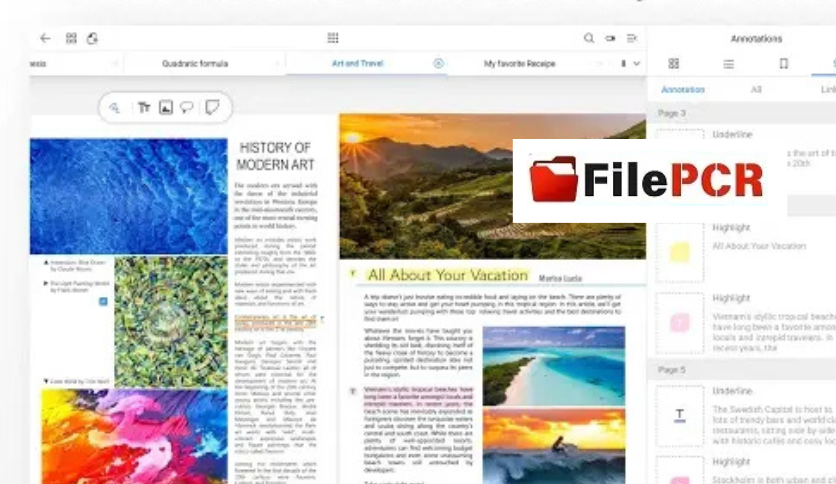Toggle the view mode switch icon near search
This screenshot has height=484, width=836.
610,38
